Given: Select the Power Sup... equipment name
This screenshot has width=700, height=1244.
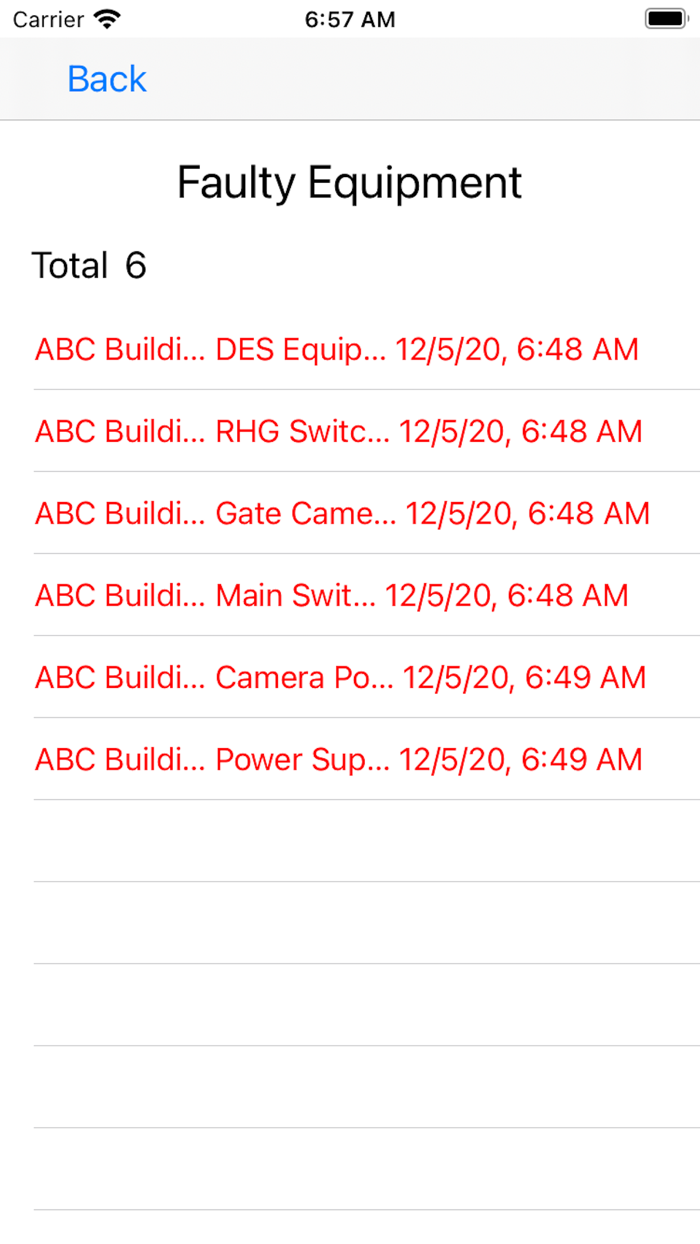Looking at the screenshot, I should [302, 759].
